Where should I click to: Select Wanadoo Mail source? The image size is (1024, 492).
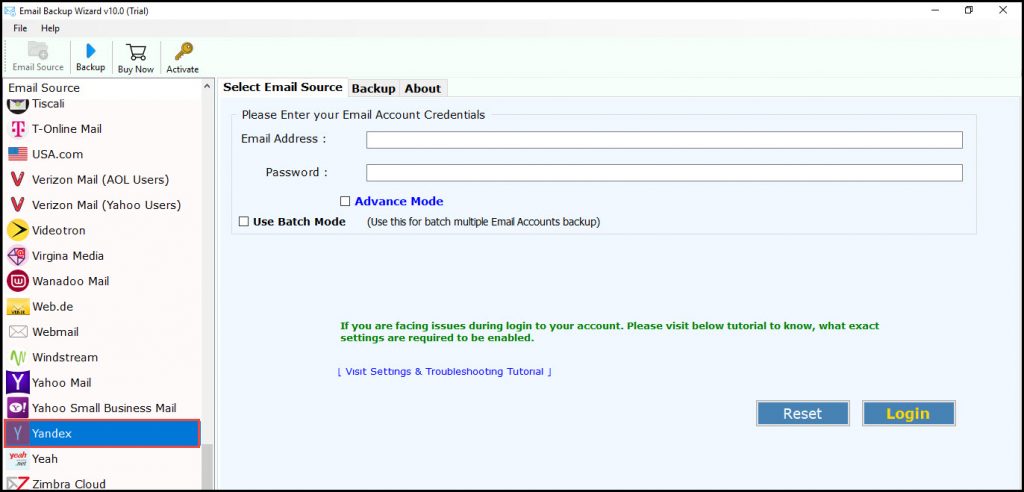coord(70,281)
